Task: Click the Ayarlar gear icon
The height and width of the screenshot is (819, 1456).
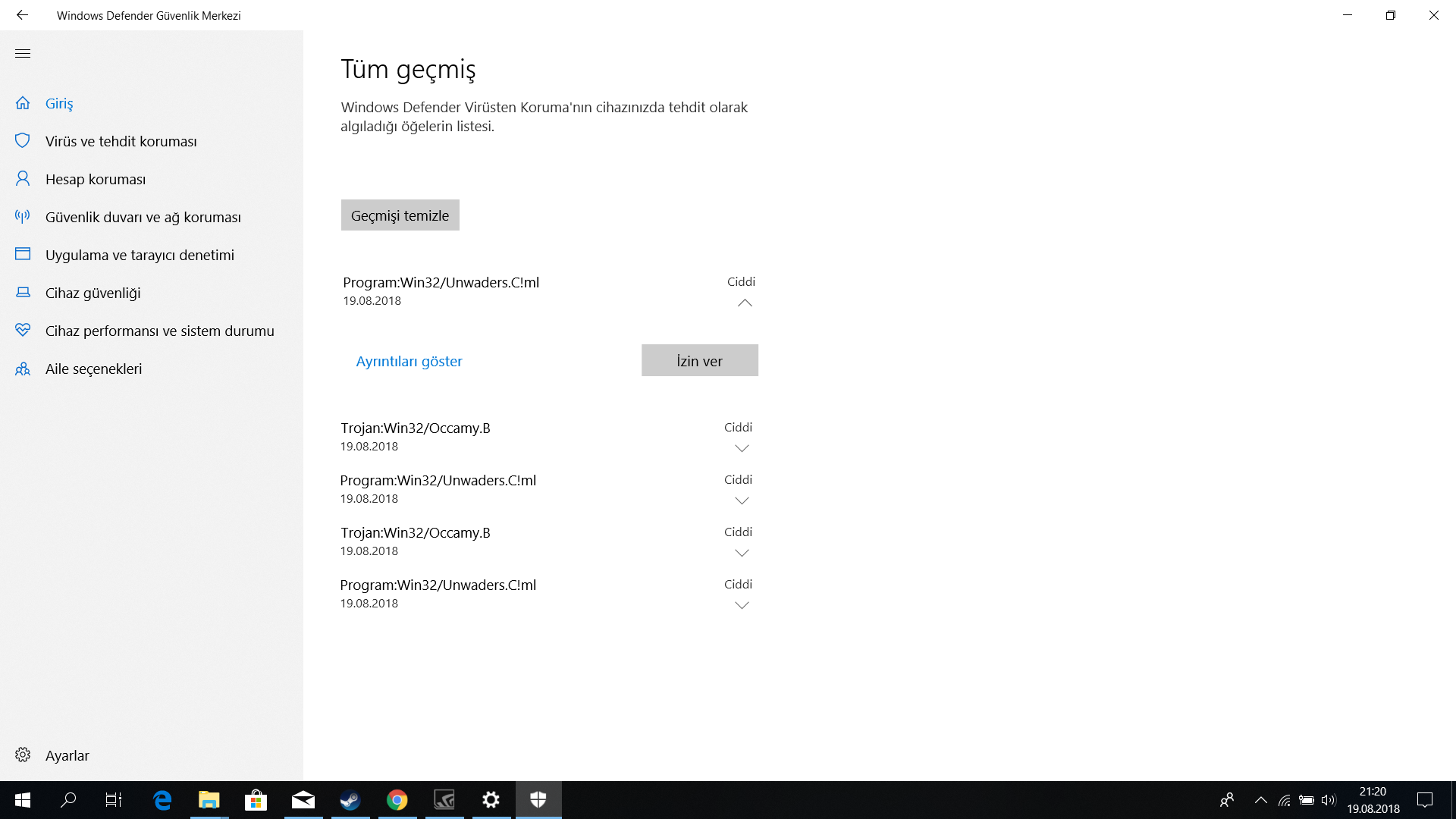Action: (x=23, y=755)
